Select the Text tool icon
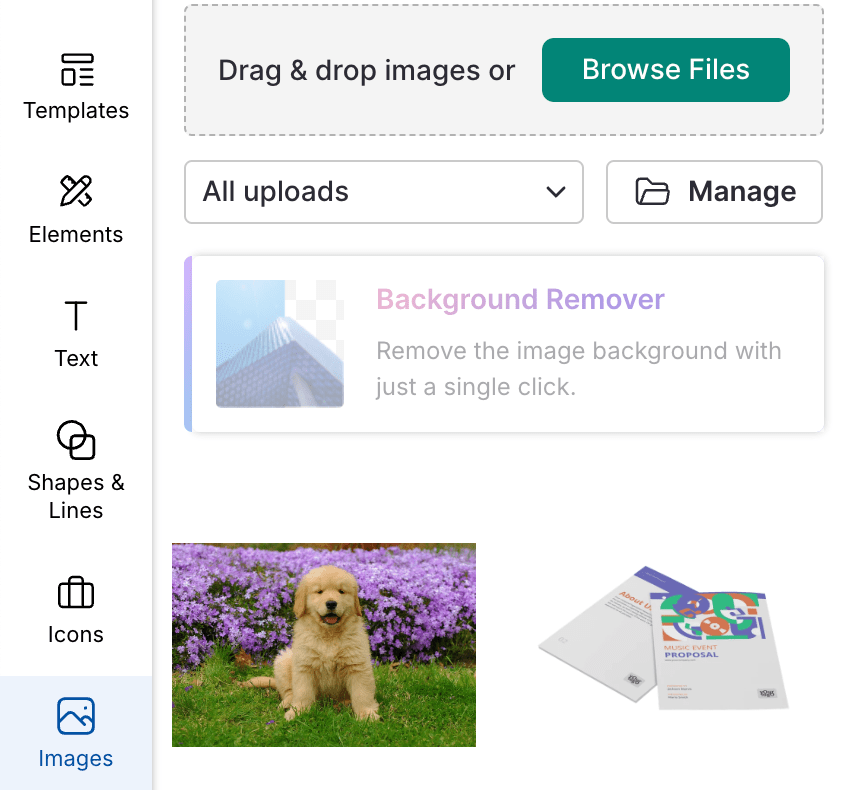 (x=76, y=315)
